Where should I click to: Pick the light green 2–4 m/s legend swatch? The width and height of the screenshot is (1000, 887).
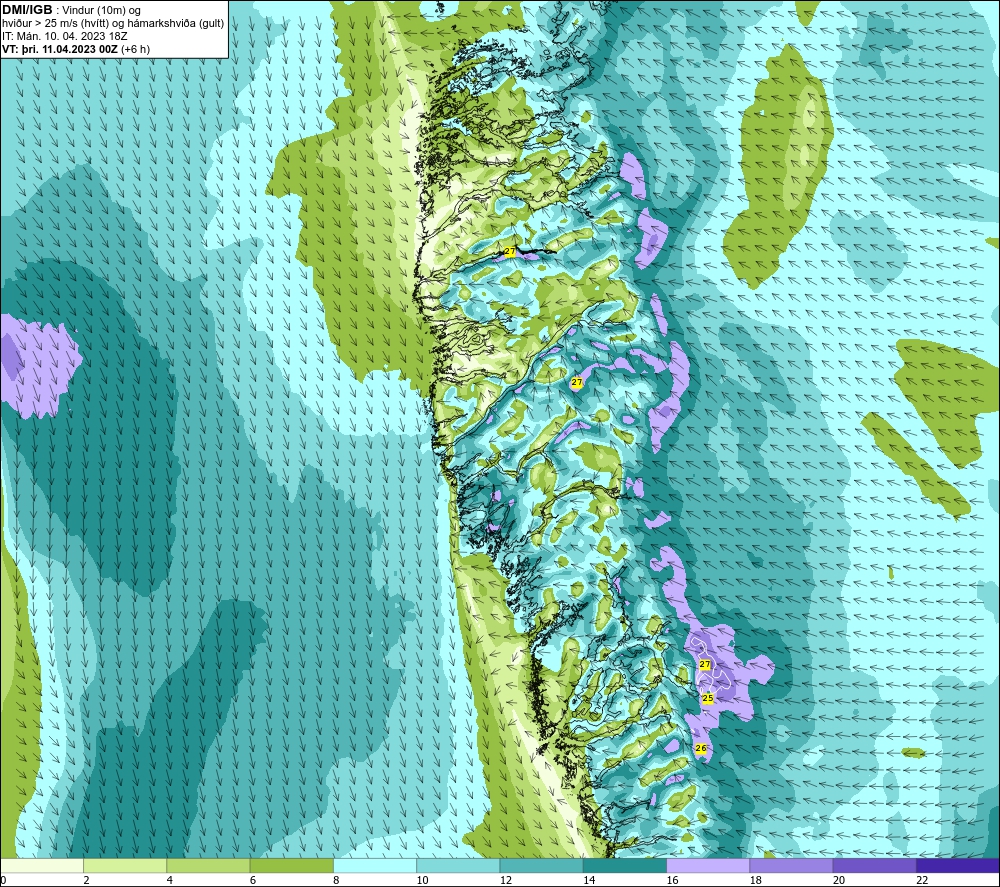[125, 865]
